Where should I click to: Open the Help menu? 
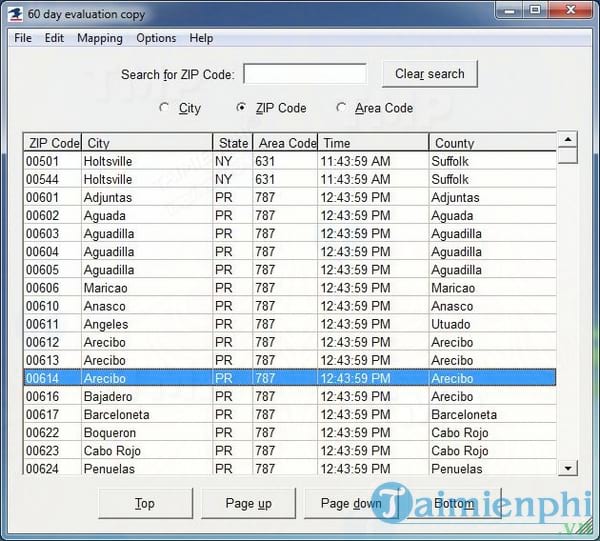point(201,38)
